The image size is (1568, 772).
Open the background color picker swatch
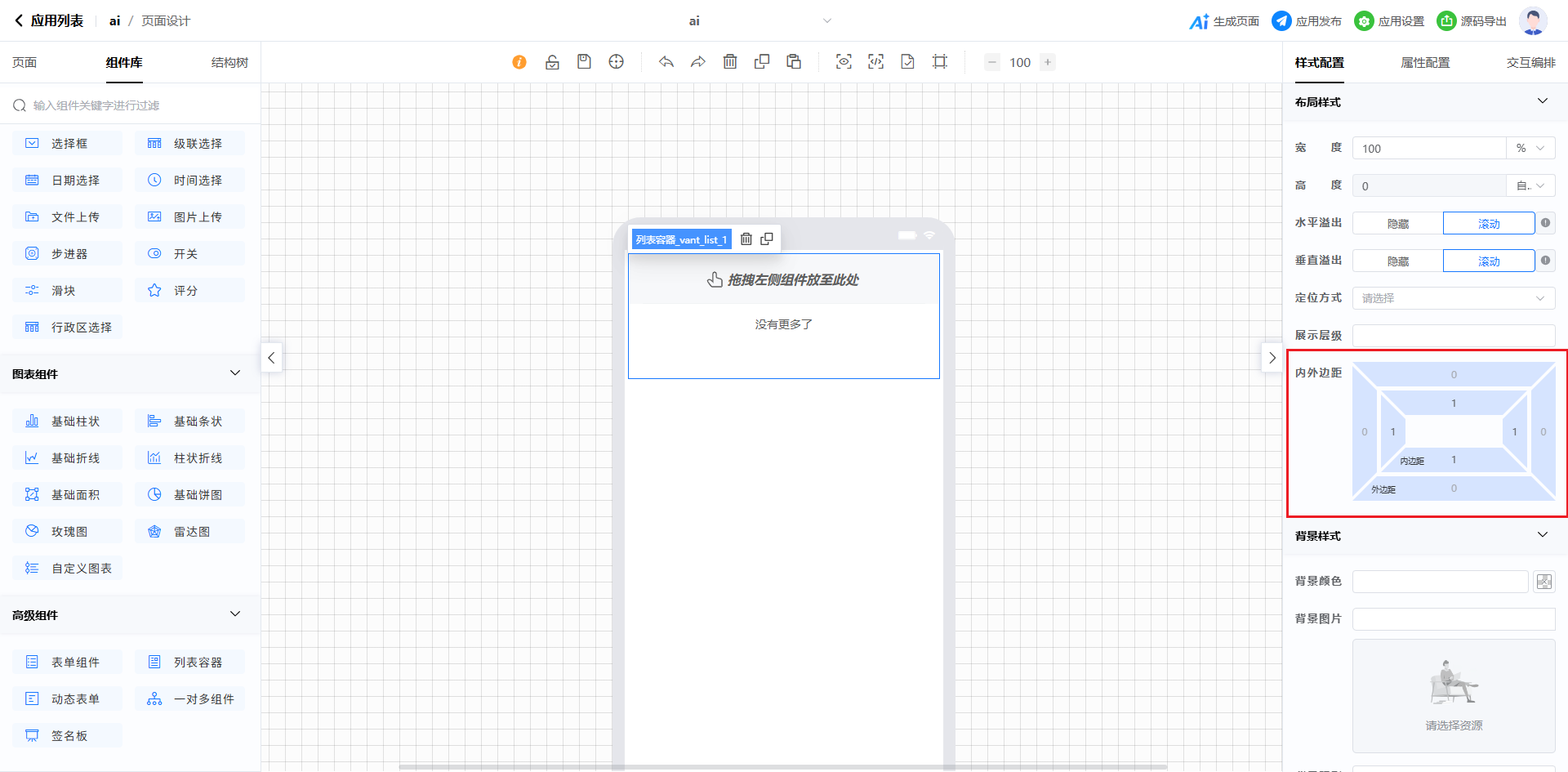(1543, 582)
